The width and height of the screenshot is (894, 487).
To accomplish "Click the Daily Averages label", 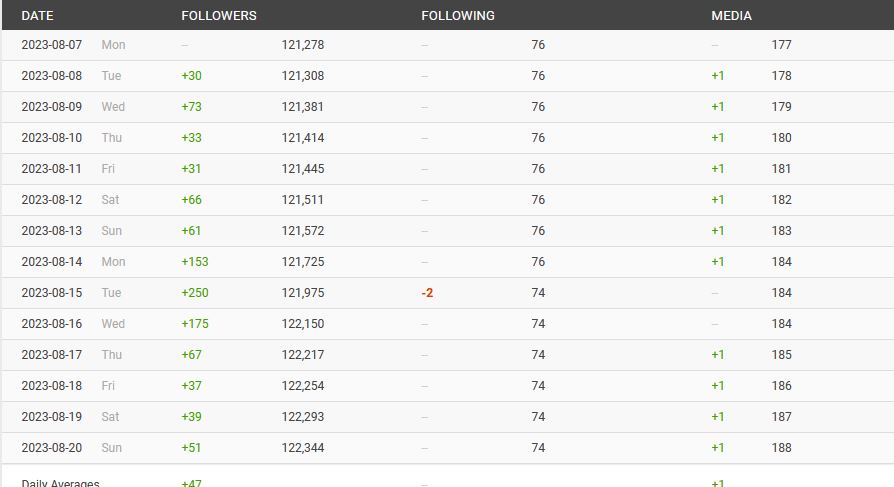I will pyautogui.click(x=60, y=482).
